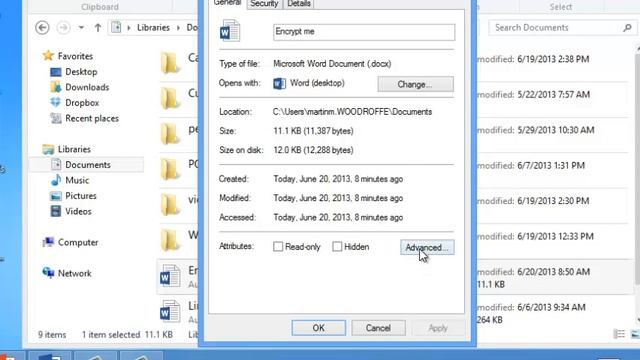Select Documents library in sidebar
640x360 pixels.
point(88,165)
